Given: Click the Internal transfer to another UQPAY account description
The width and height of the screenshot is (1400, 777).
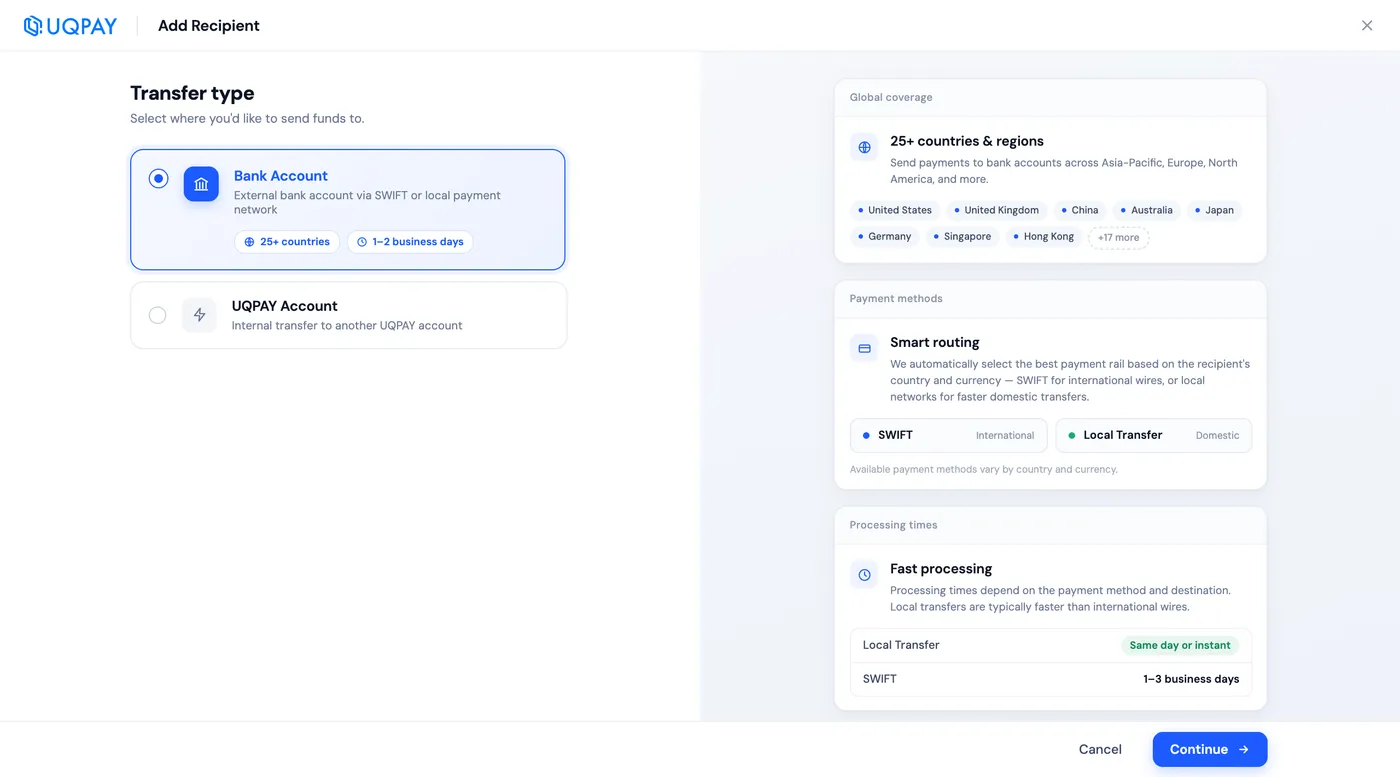Looking at the screenshot, I should click(x=347, y=325).
